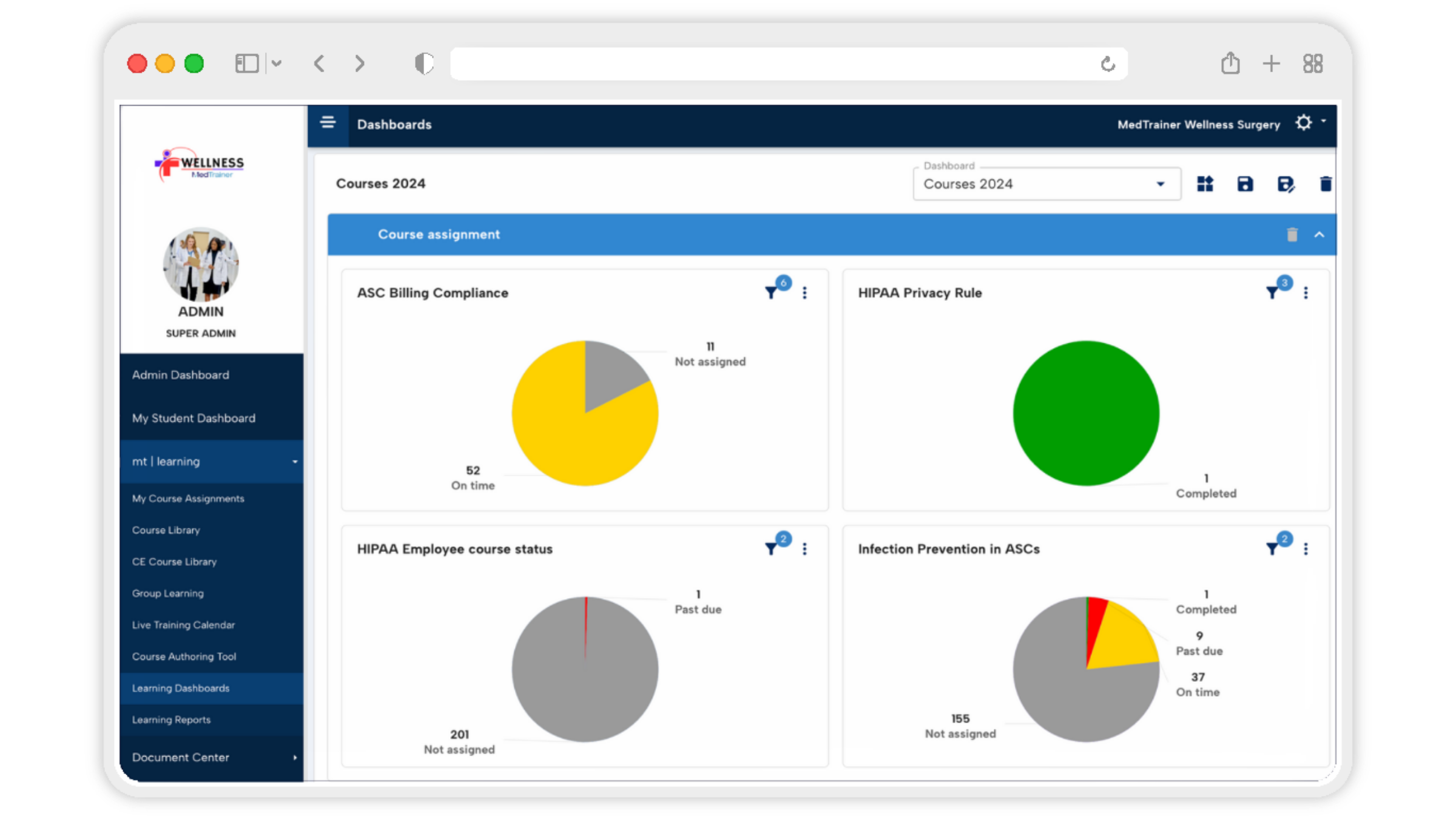Viewport: 1456px width, 819px height.
Task: Delete the Course assignment section via trash
Action: (1292, 235)
